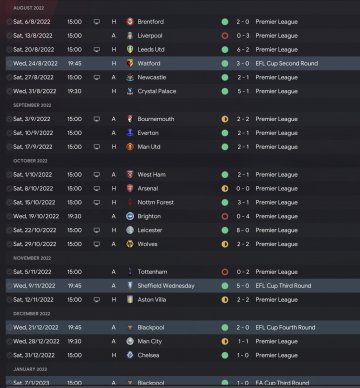360x388 pixels.
Task: Click the TV icon beside the Aston Villa fixture
Action: pyautogui.click(x=97, y=300)
